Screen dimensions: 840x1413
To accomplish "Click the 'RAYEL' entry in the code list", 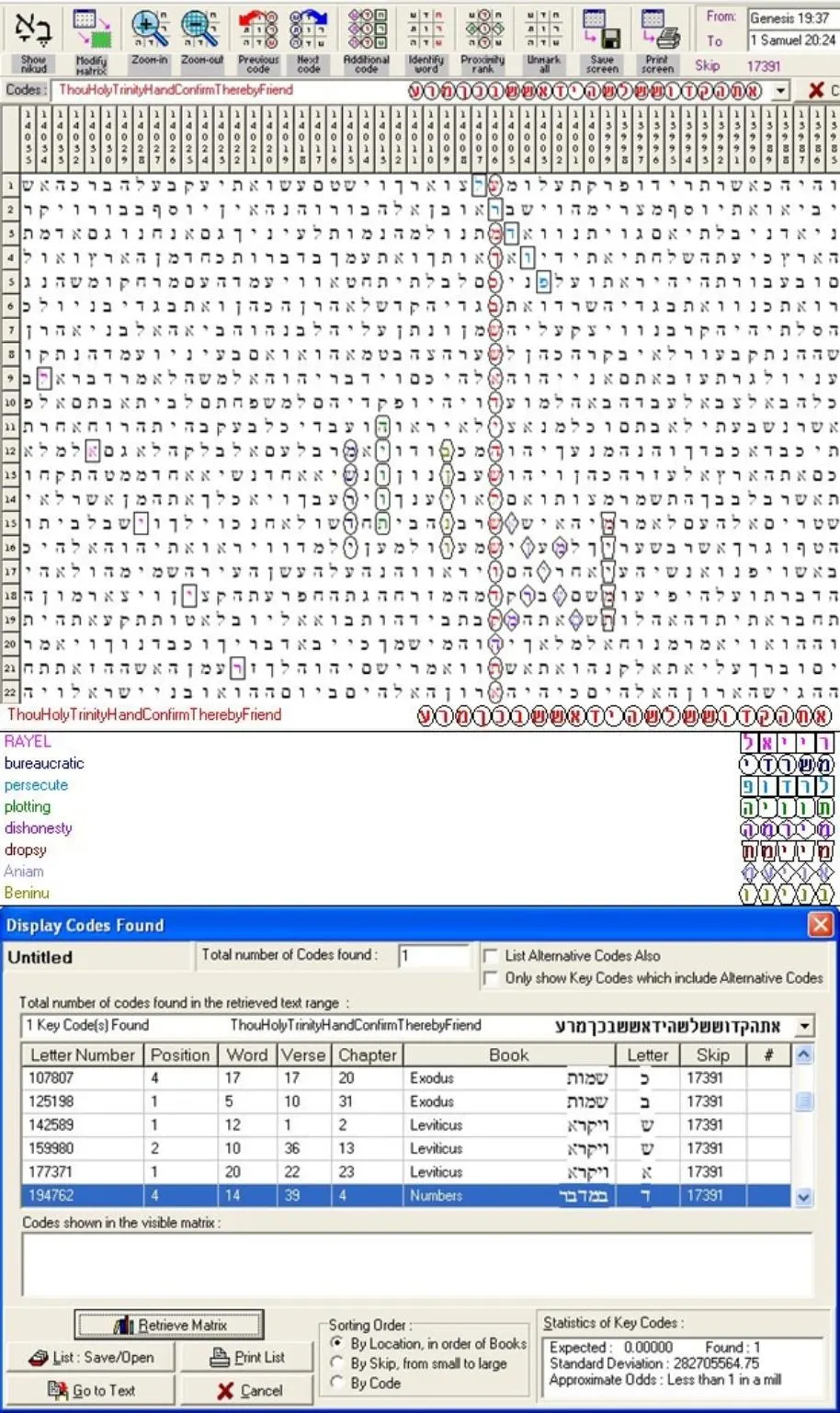I will pyautogui.click(x=28, y=741).
